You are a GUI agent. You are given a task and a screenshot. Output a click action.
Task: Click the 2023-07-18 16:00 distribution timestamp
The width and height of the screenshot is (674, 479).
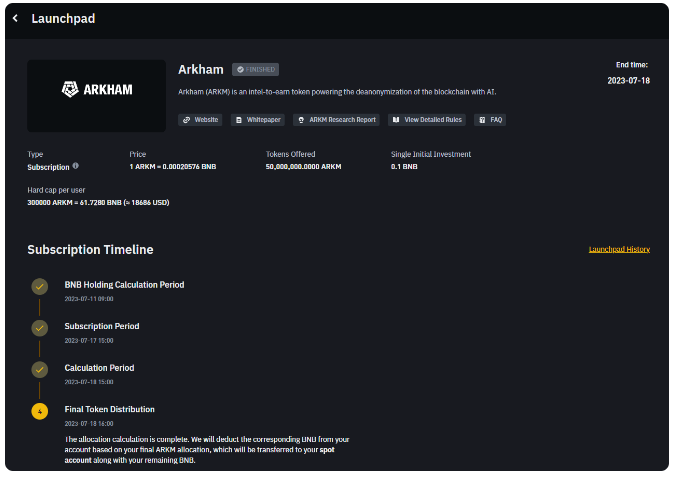pyautogui.click(x=89, y=424)
